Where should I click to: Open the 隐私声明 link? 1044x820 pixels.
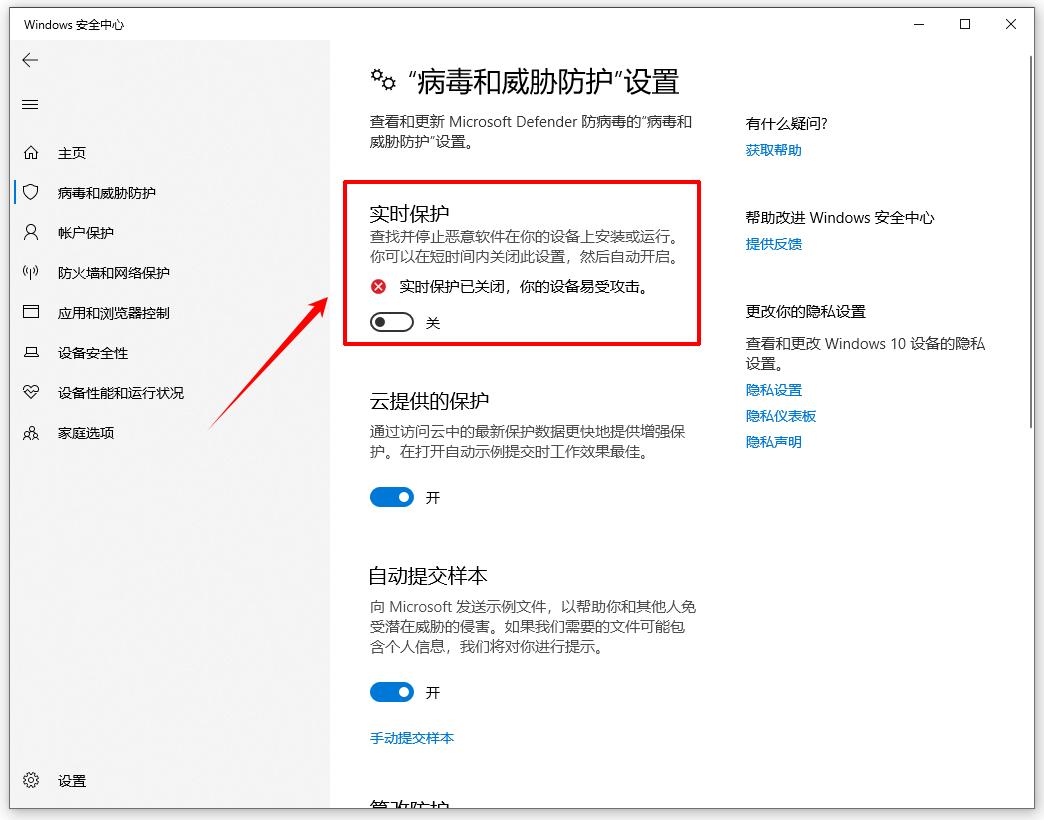click(x=773, y=442)
